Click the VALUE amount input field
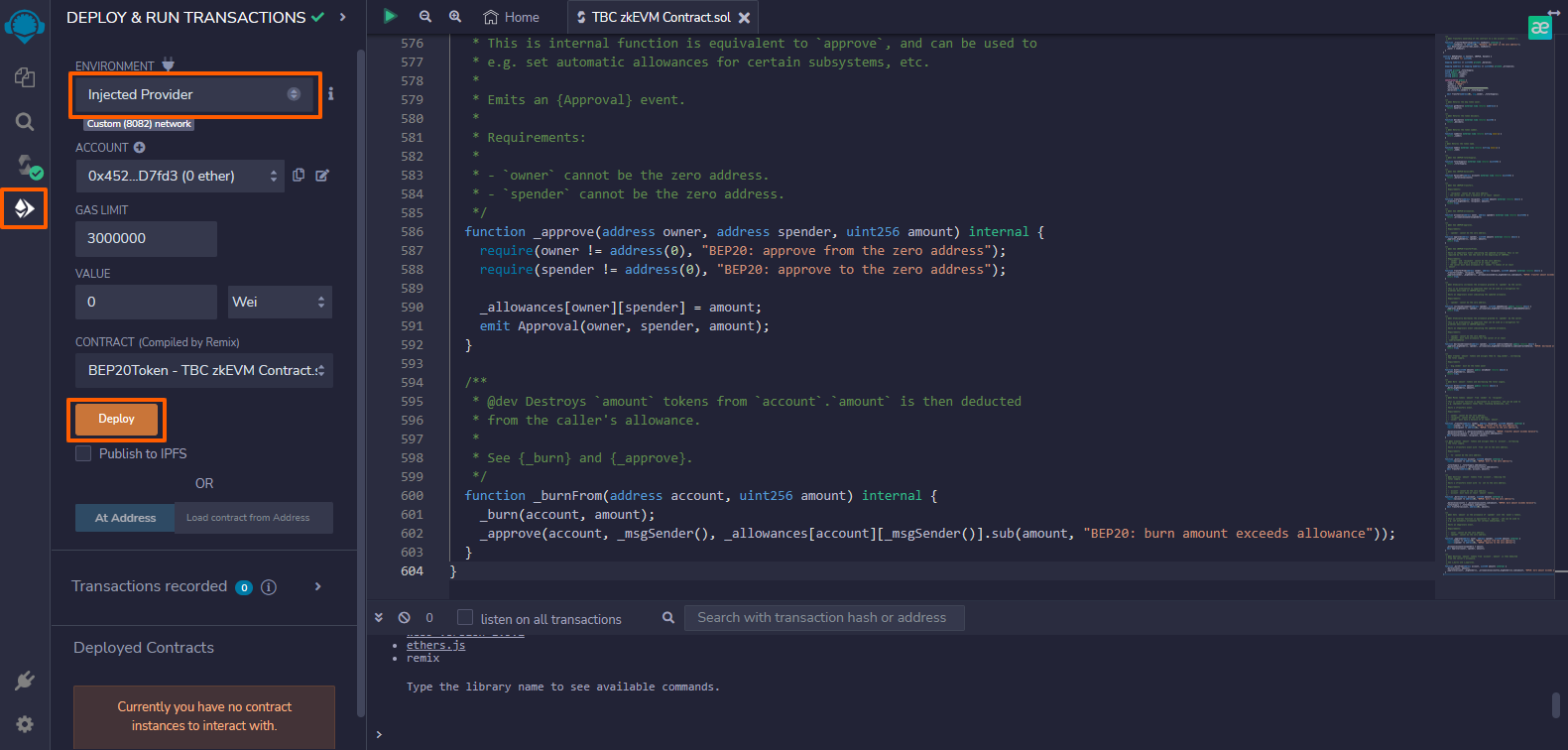Image resolution: width=1568 pixels, height=750 pixels. point(146,302)
